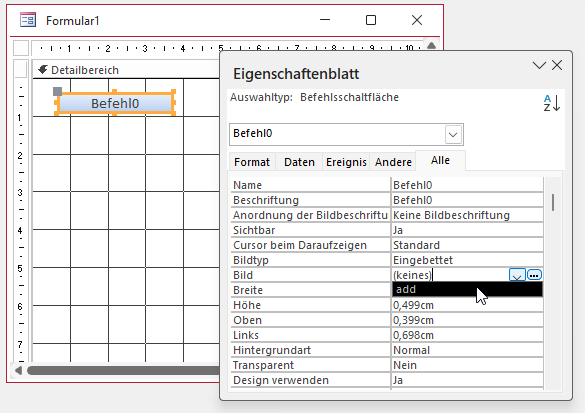Image resolution: width=585 pixels, height=413 pixels.
Task: Select the Hintergrundart property label
Action: point(310,350)
